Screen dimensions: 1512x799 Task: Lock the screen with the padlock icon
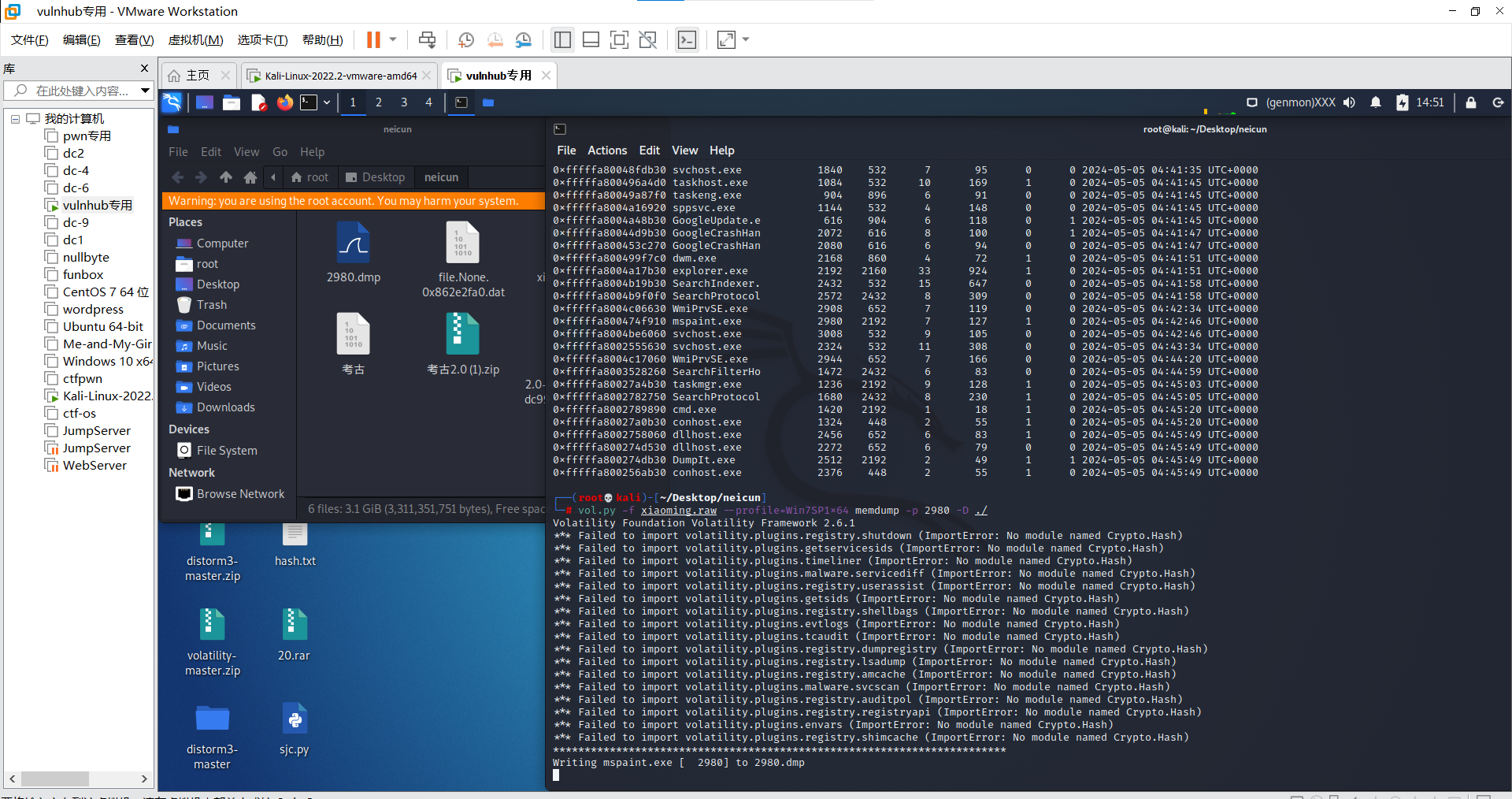click(1470, 102)
